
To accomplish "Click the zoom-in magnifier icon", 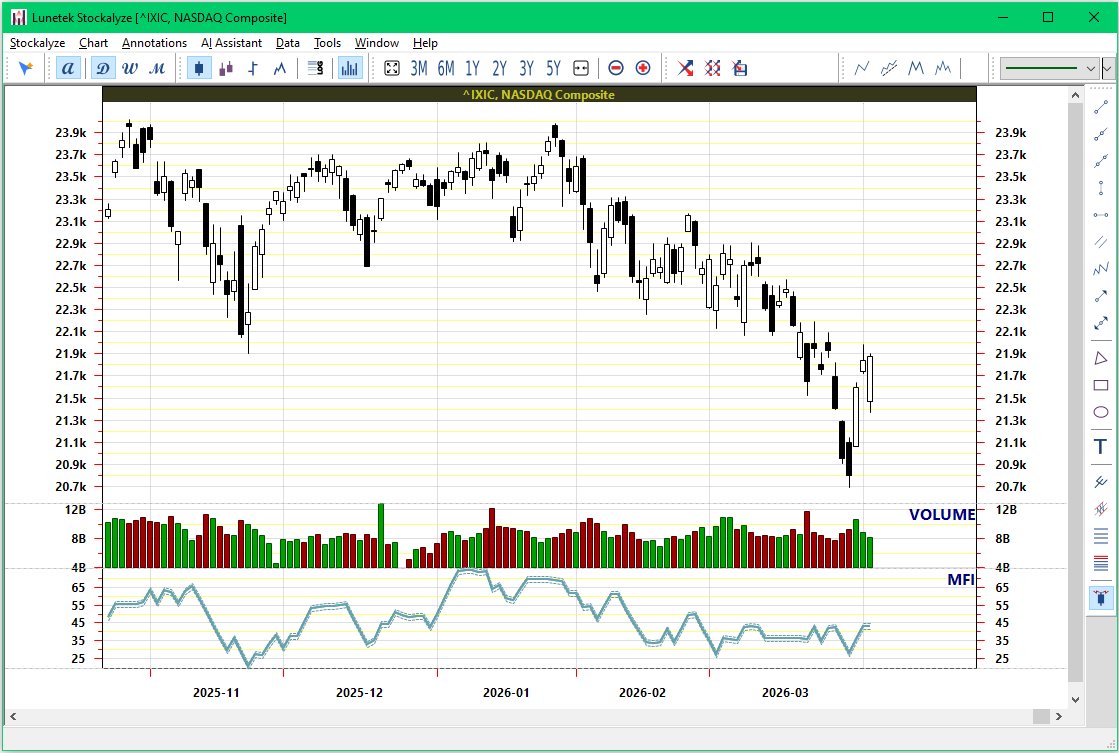I will [x=643, y=68].
